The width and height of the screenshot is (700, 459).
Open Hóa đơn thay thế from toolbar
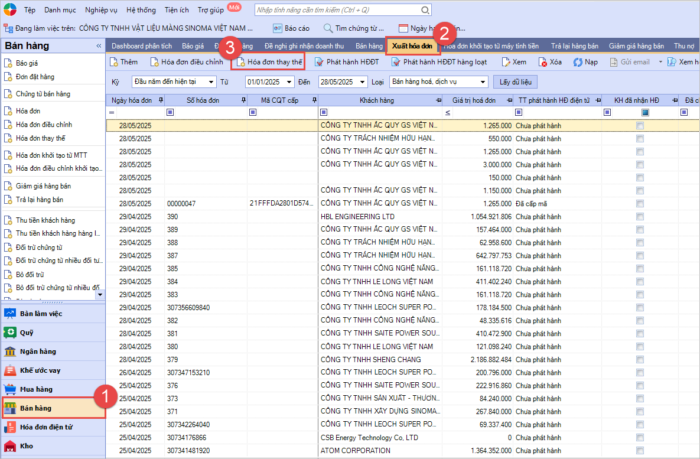[x=268, y=62]
